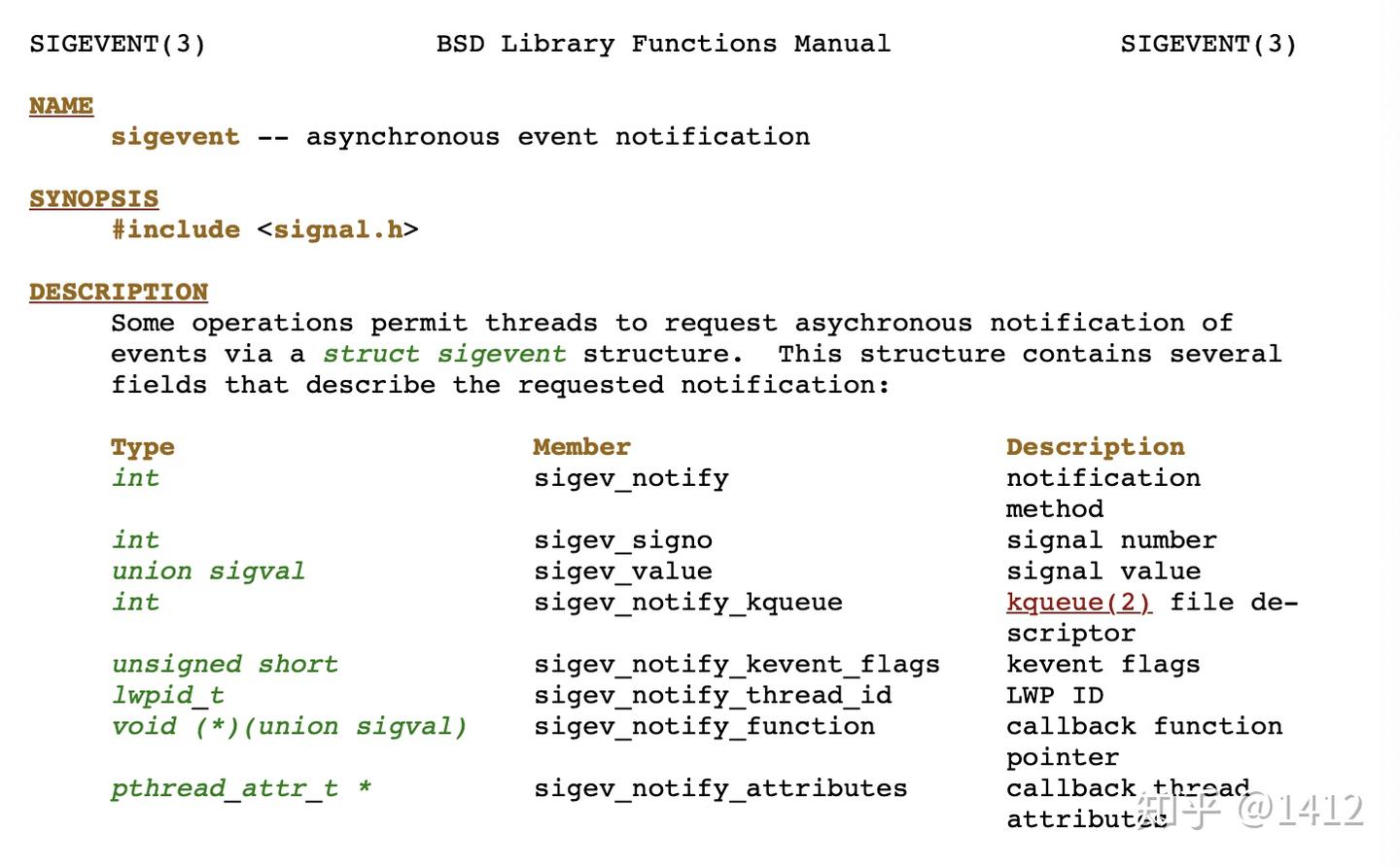Click the Member column header
Screen dimensions: 1400x867
pyautogui.click(x=581, y=447)
